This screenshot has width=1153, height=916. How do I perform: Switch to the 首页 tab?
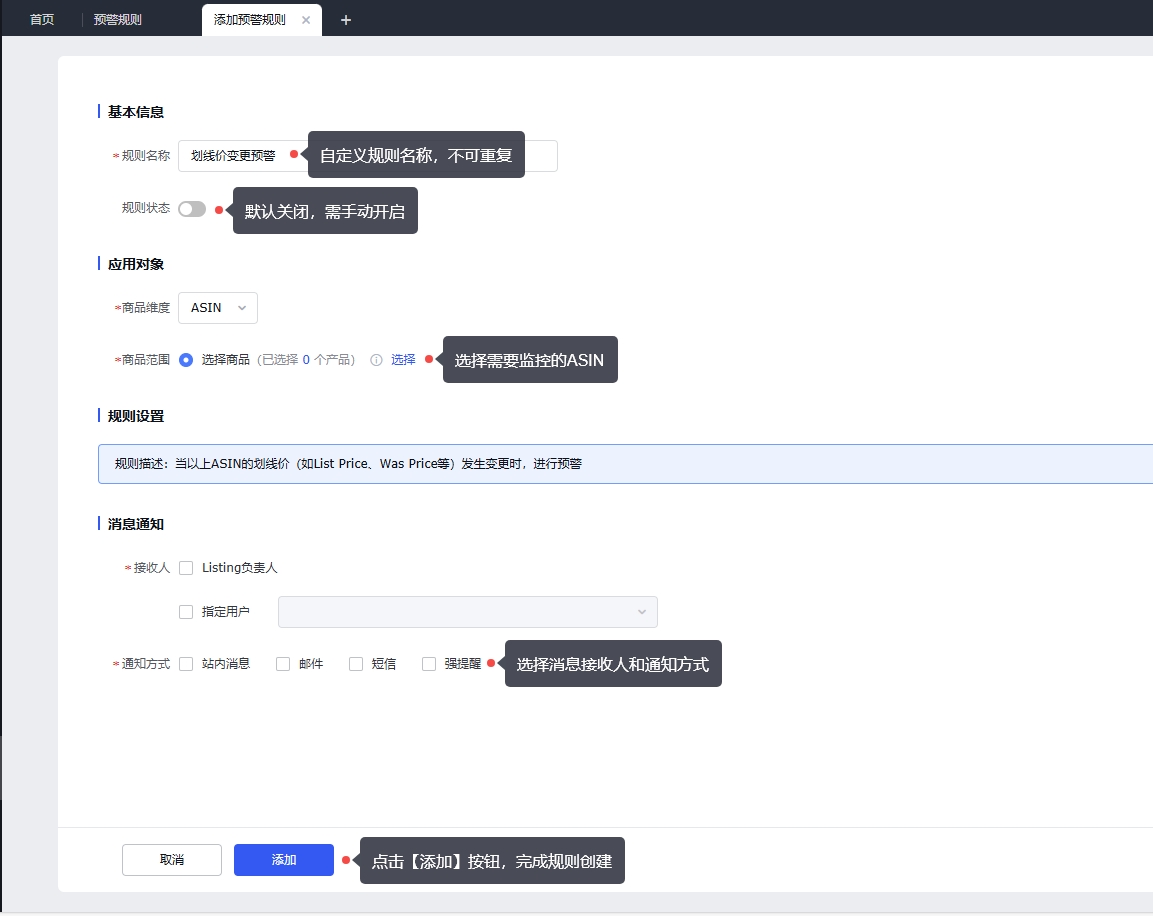click(42, 20)
